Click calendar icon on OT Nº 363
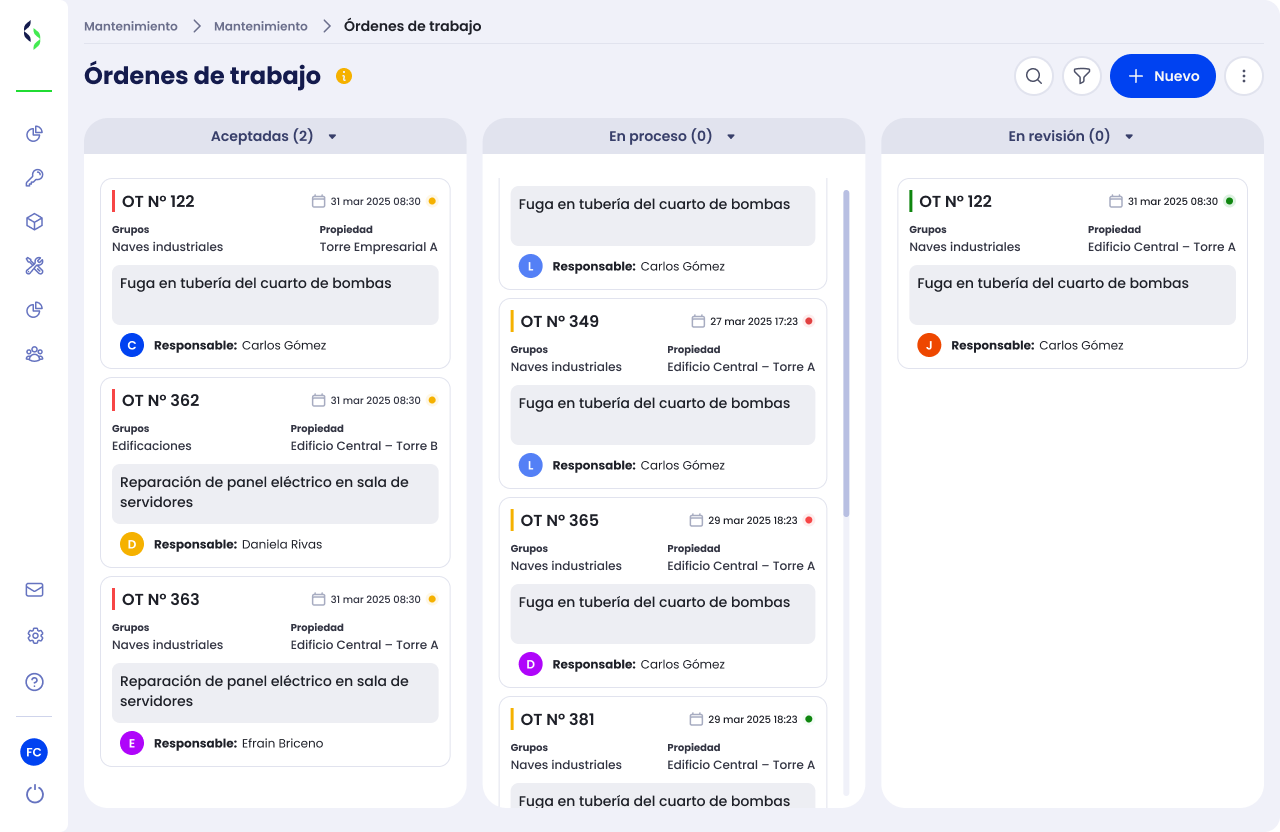Image resolution: width=1280 pixels, height=832 pixels. click(x=319, y=599)
